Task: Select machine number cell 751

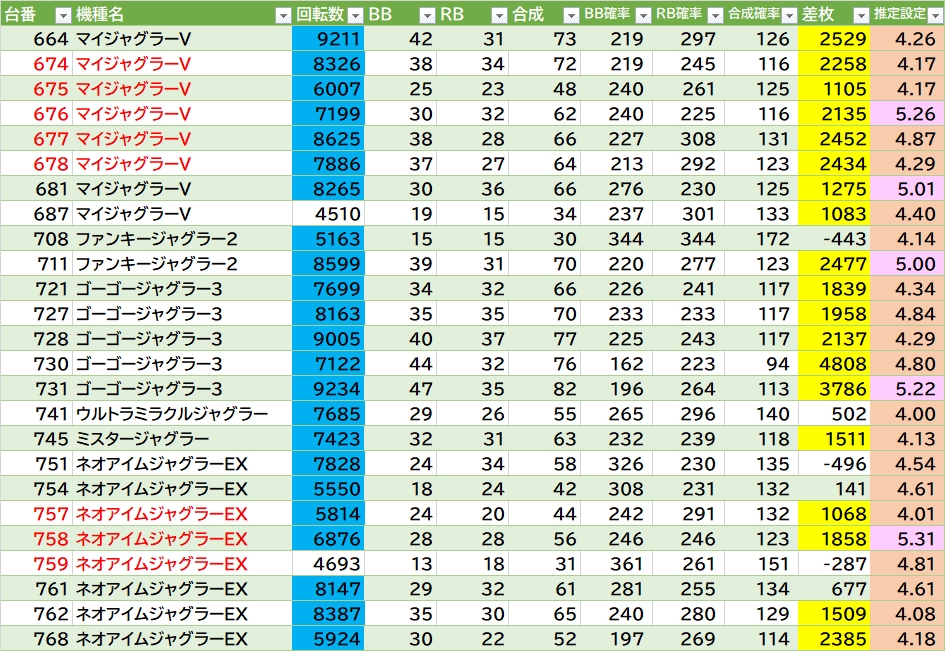Action: [x=37, y=464]
